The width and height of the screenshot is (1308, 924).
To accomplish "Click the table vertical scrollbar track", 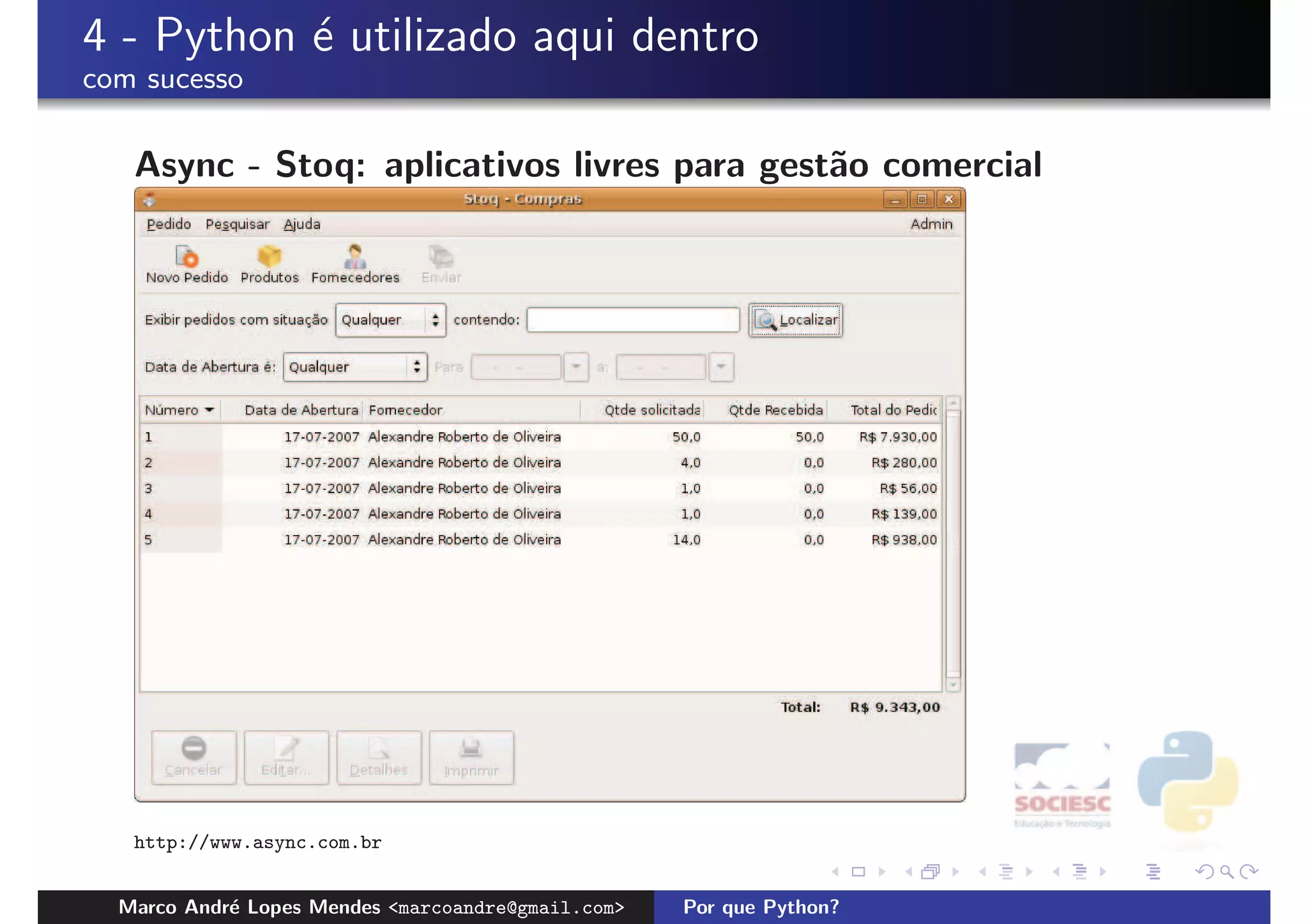I will click(x=953, y=544).
